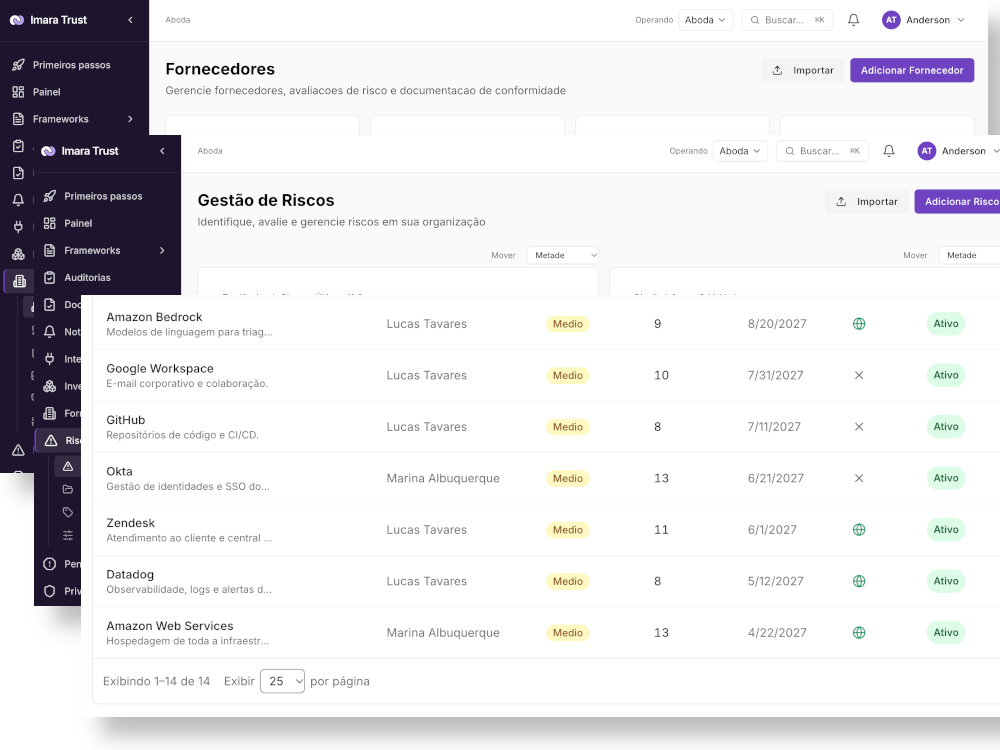The image size is (1000, 750).
Task: Select the folder icon in the Riscos submenu
Action: [x=68, y=489]
